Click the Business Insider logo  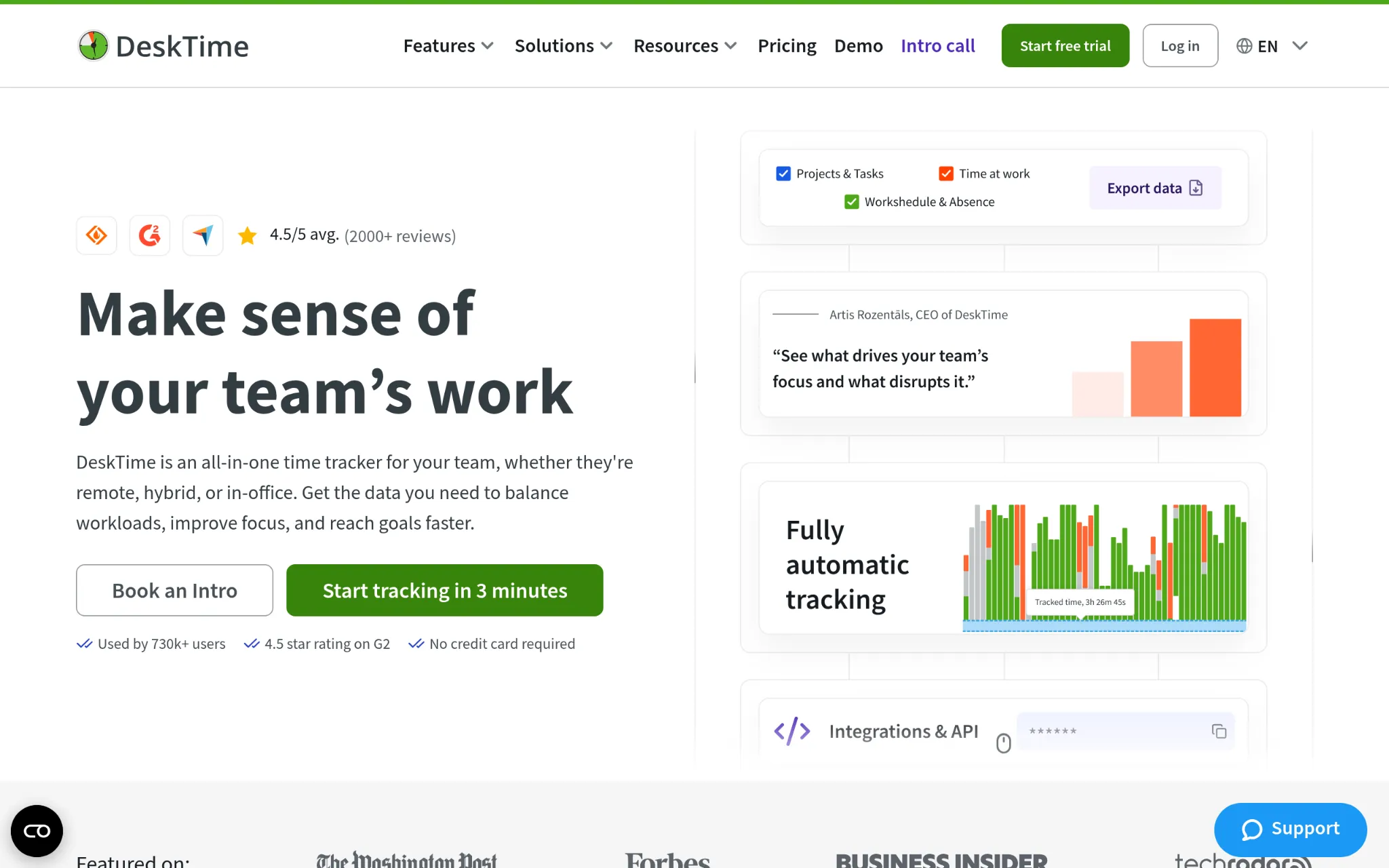(x=941, y=860)
